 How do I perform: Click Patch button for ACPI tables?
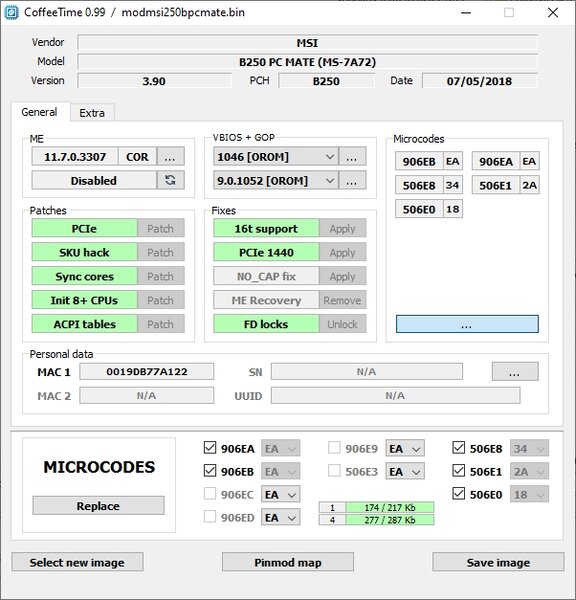point(161,324)
